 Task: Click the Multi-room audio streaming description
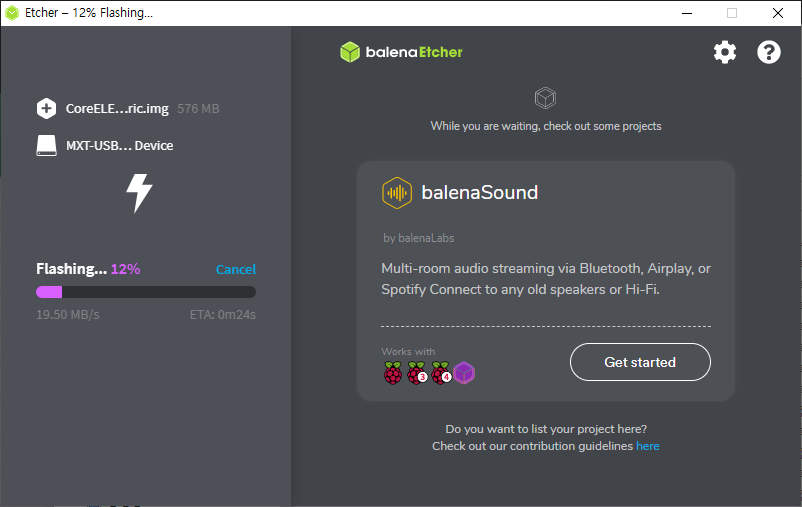(546, 279)
